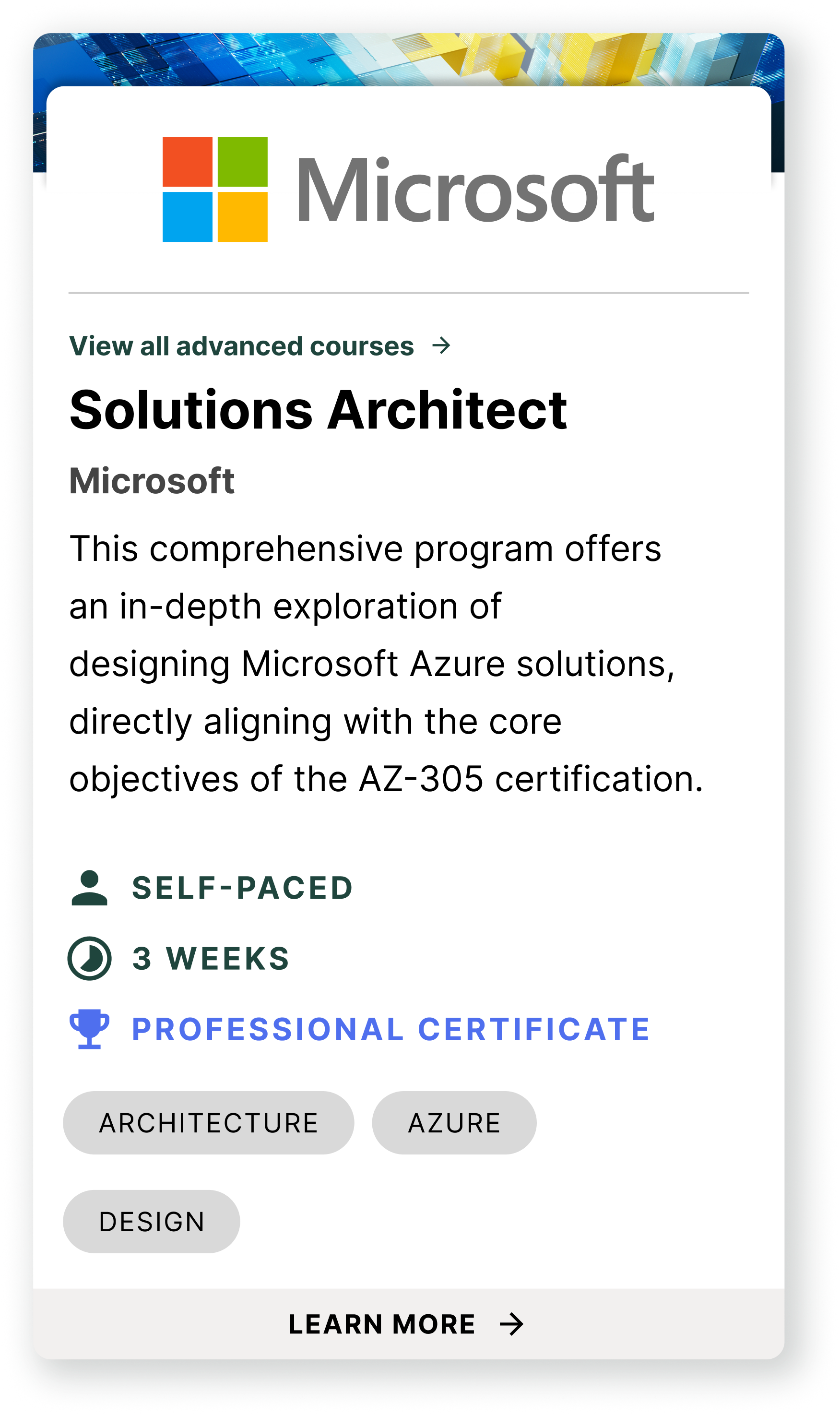This screenshot has height=1415, width=840.
Task: Select the Microsoft provider label
Action: [154, 480]
